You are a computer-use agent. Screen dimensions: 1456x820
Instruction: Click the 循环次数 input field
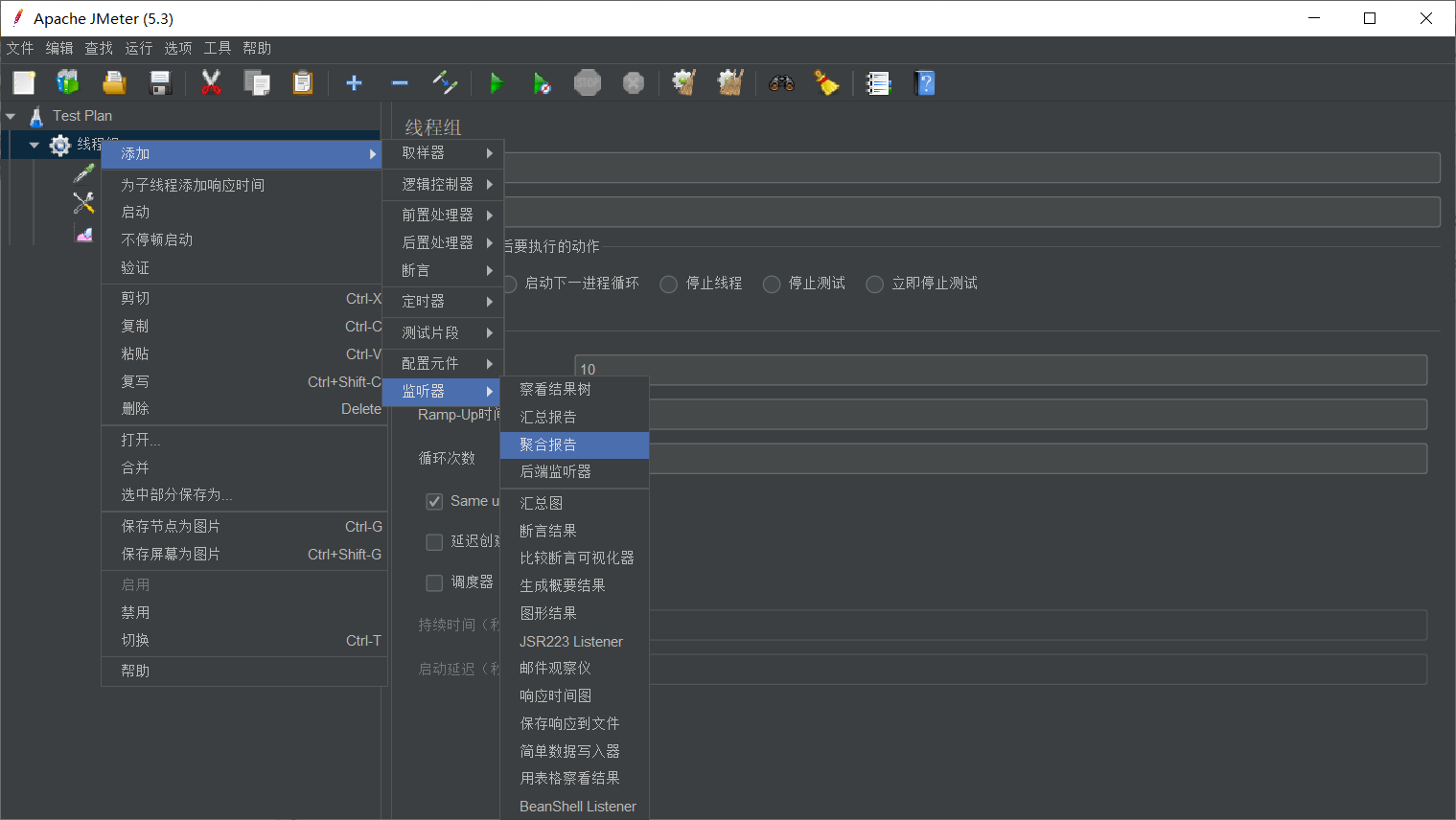coord(1038,459)
